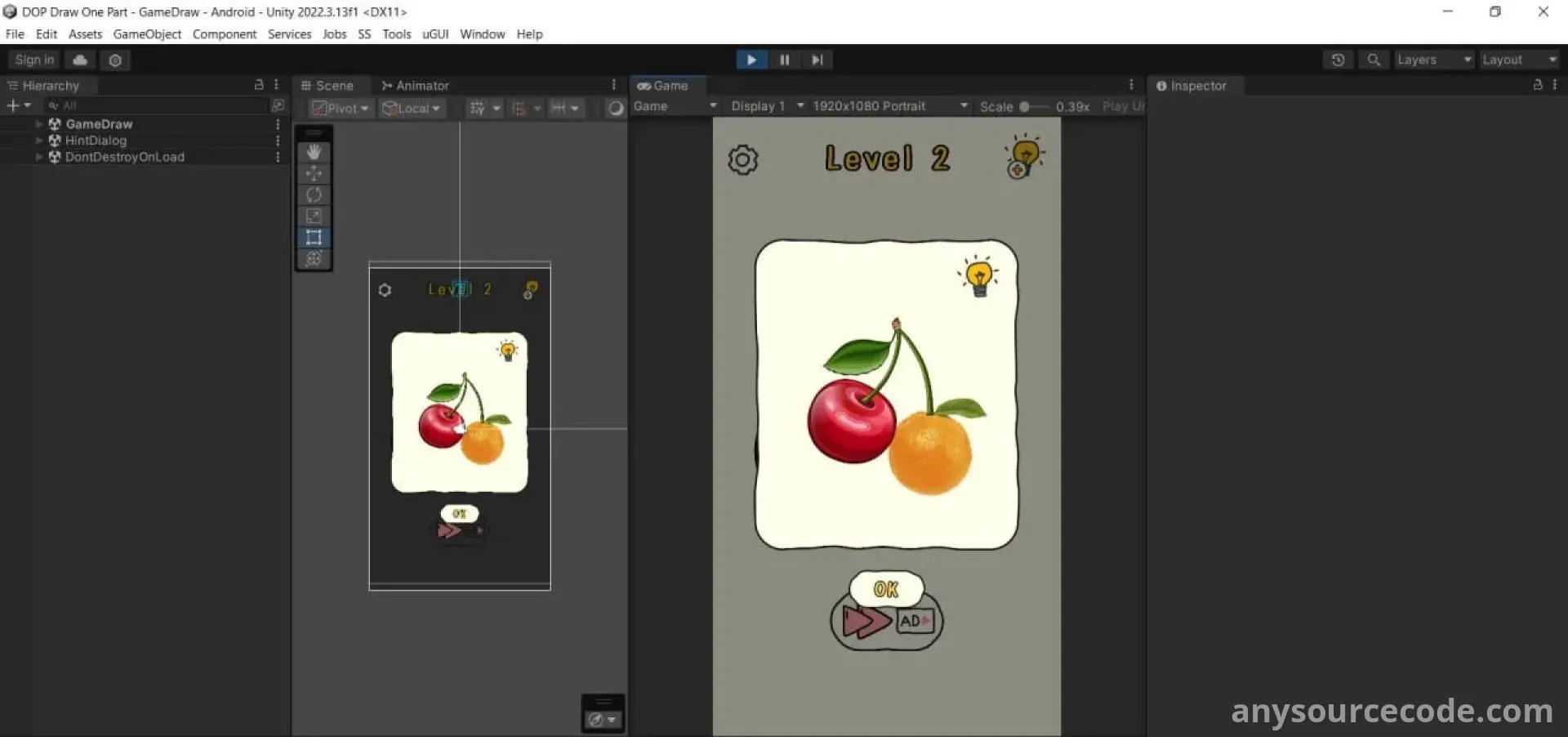Open the Undo History icon
This screenshot has height=737, width=1568.
point(1338,60)
